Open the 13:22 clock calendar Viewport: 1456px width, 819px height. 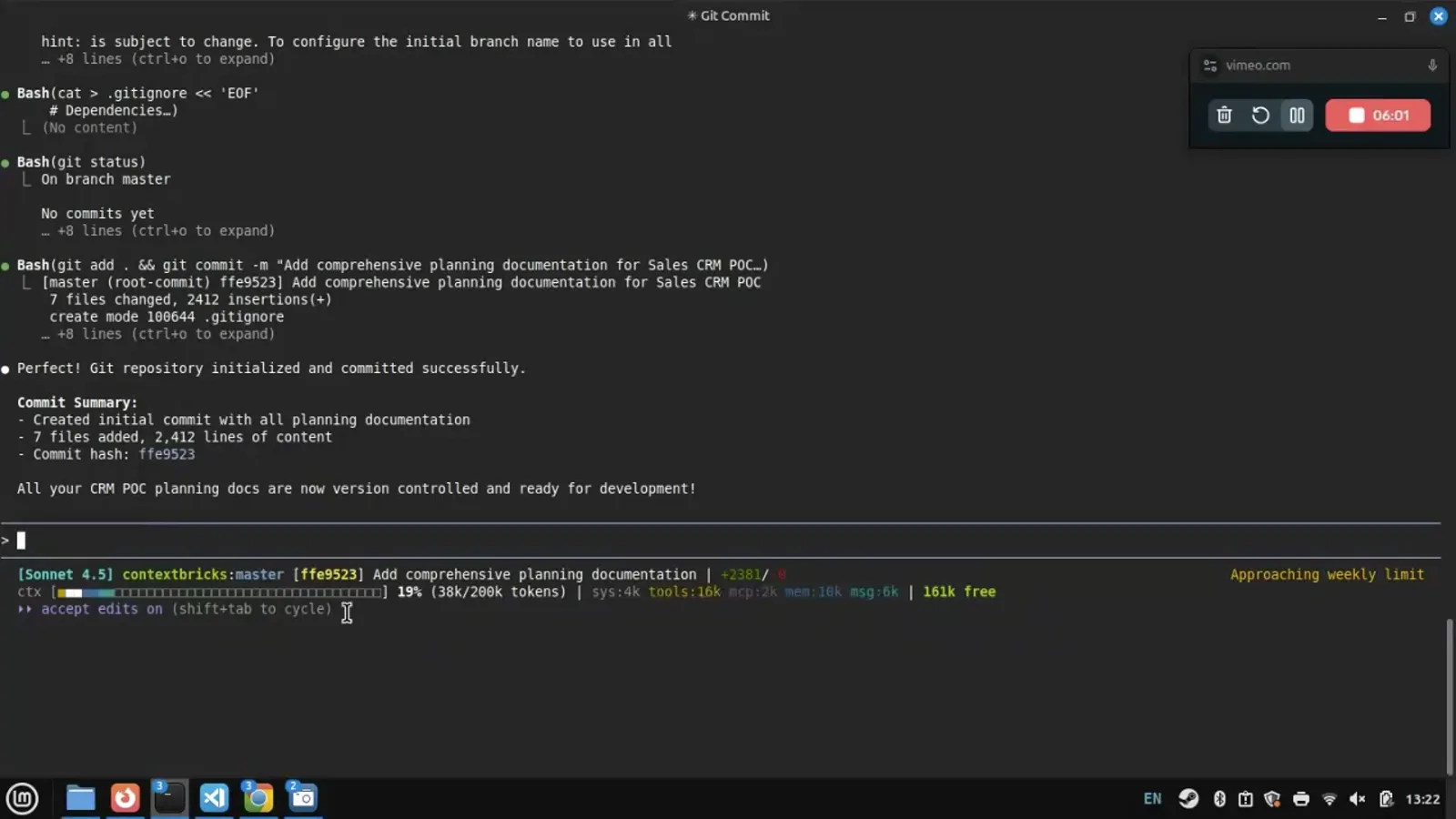tap(1422, 799)
